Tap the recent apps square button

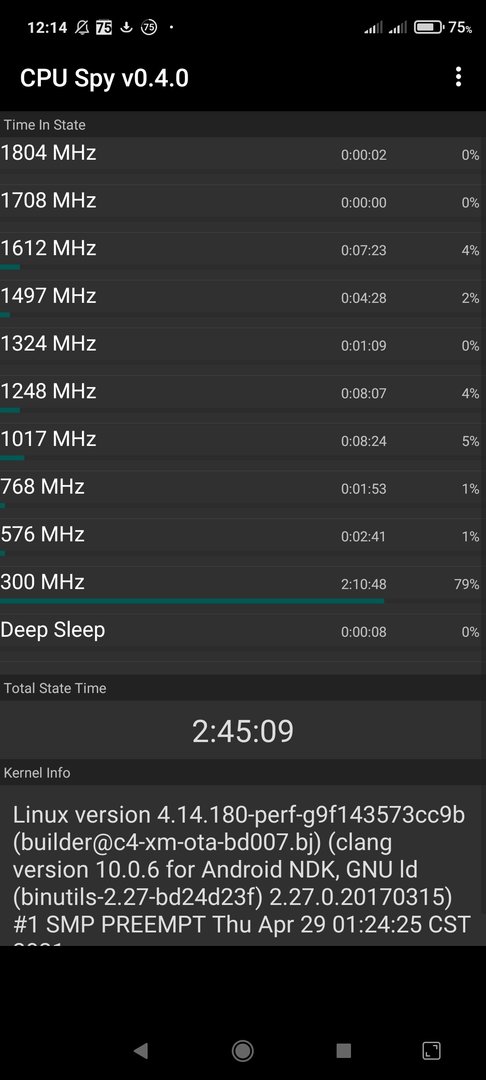pos(344,1050)
